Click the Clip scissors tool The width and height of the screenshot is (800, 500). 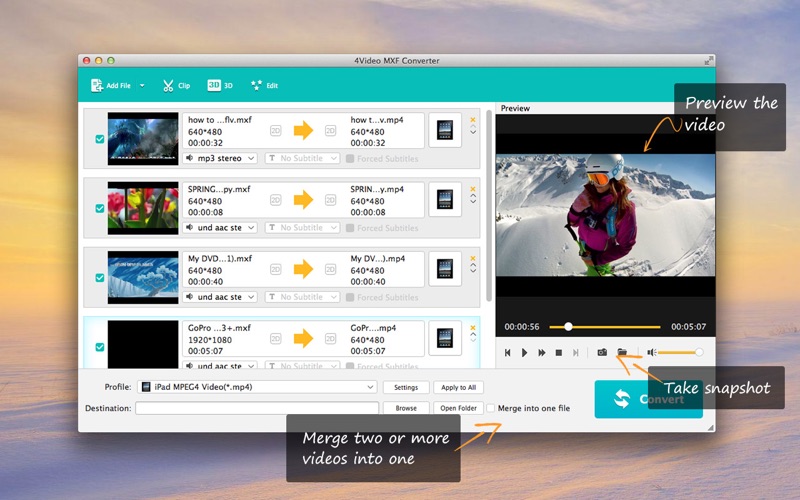coord(176,86)
